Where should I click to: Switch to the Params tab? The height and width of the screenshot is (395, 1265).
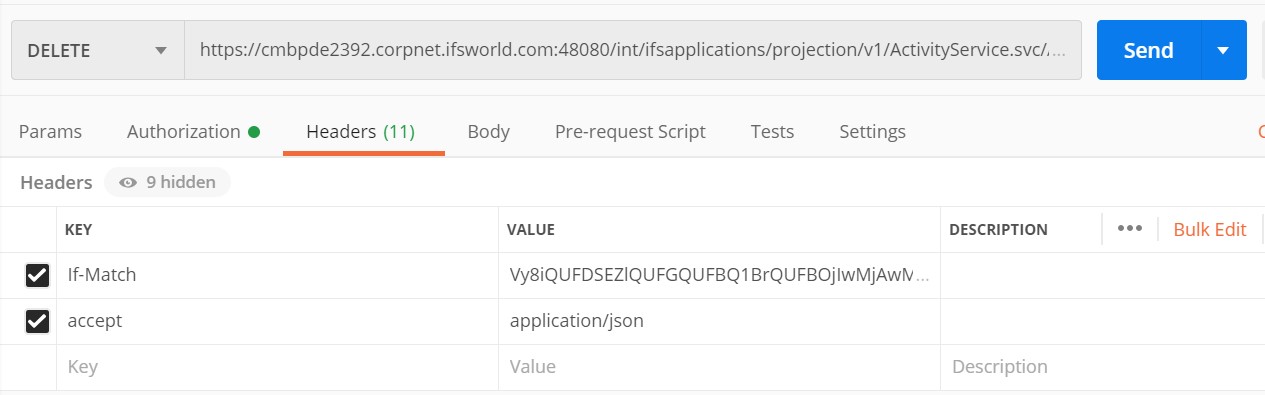(x=50, y=131)
